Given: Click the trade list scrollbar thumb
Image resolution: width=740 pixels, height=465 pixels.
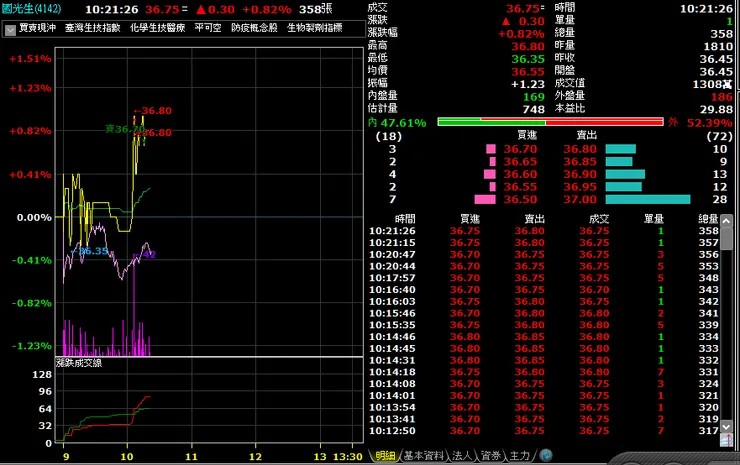Looking at the screenshot, I should (726, 238).
